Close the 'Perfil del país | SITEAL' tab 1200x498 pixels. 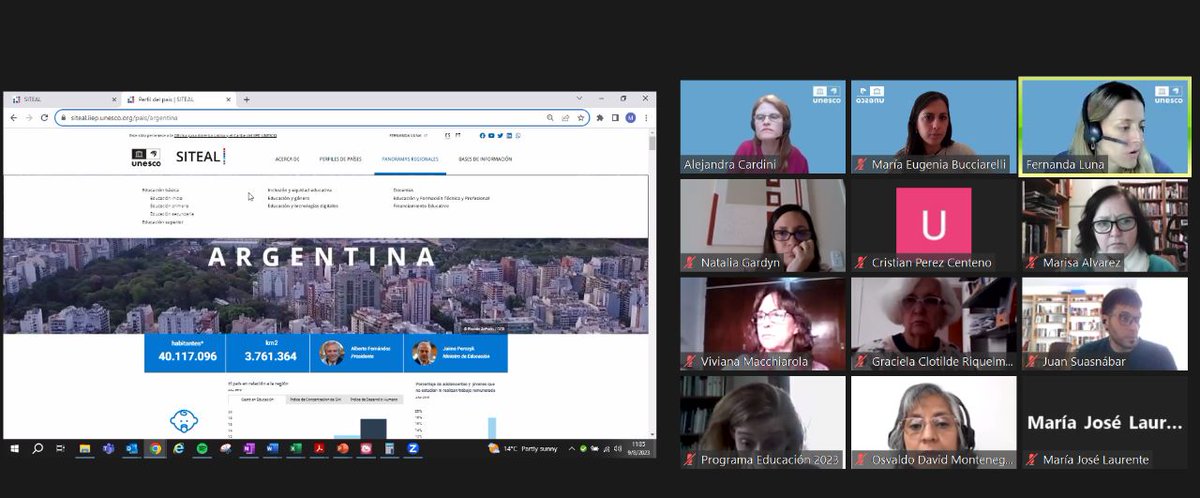[x=229, y=100]
